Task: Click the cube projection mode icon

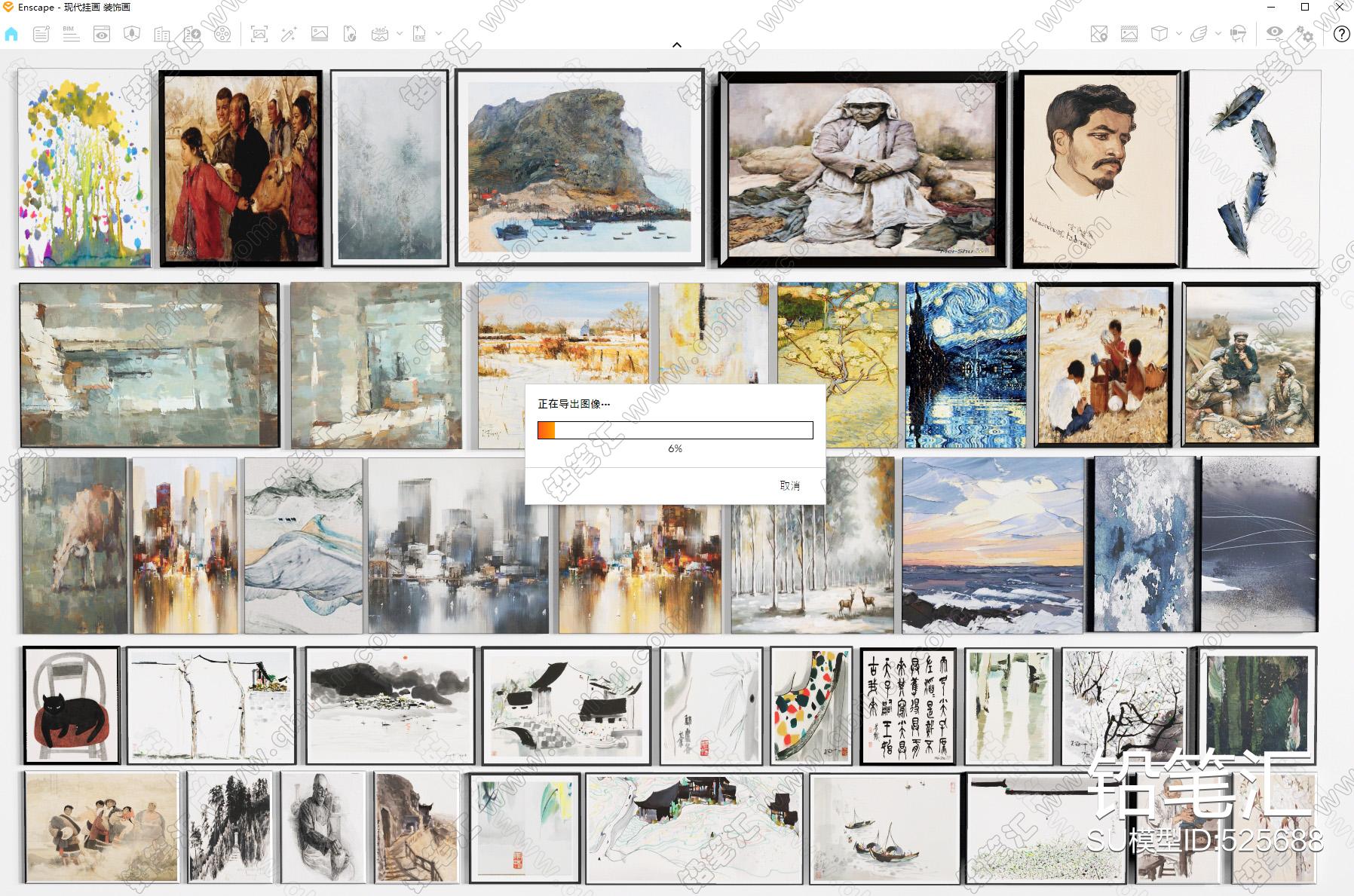Action: (1159, 34)
